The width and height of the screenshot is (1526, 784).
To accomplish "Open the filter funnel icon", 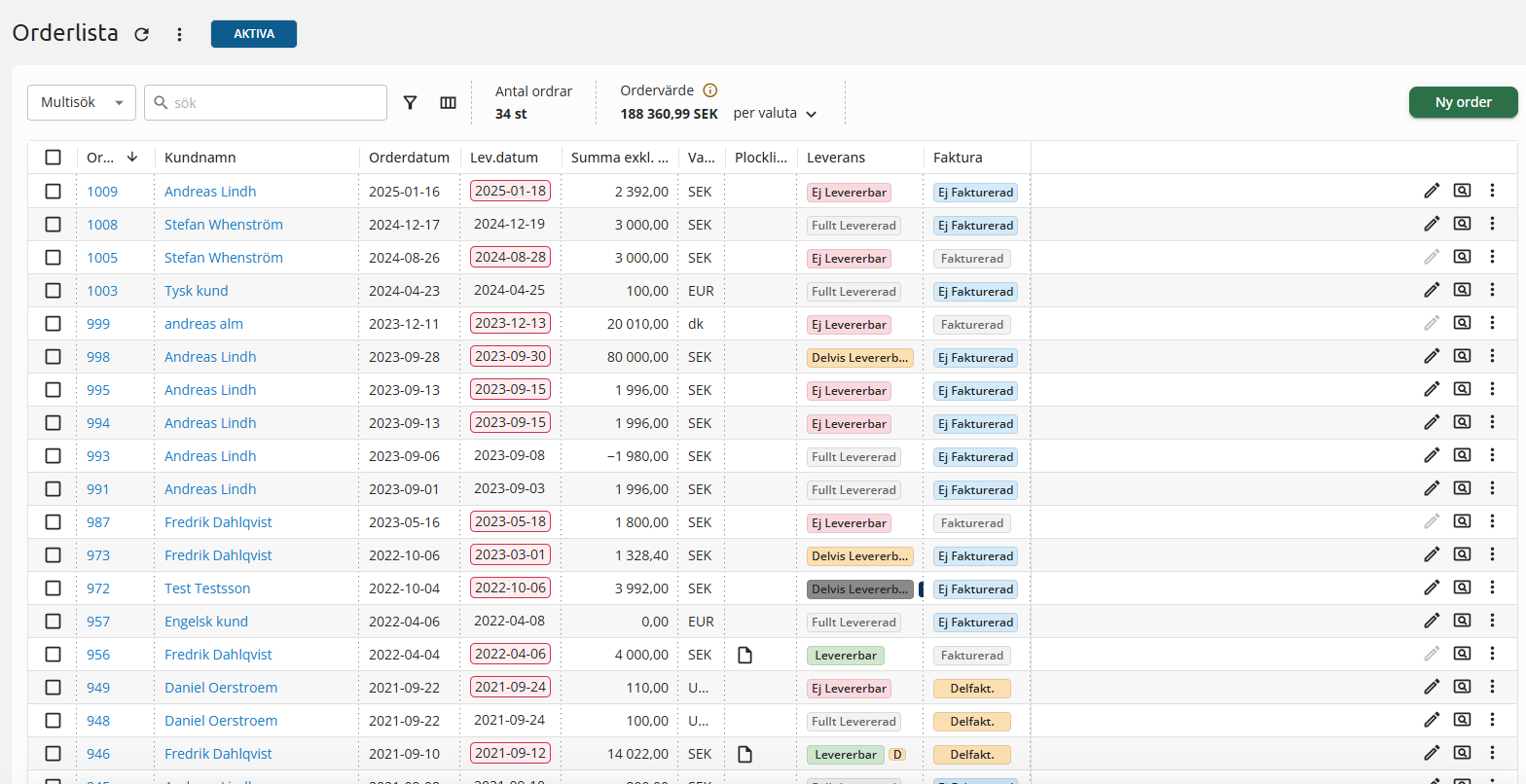I will [x=411, y=102].
